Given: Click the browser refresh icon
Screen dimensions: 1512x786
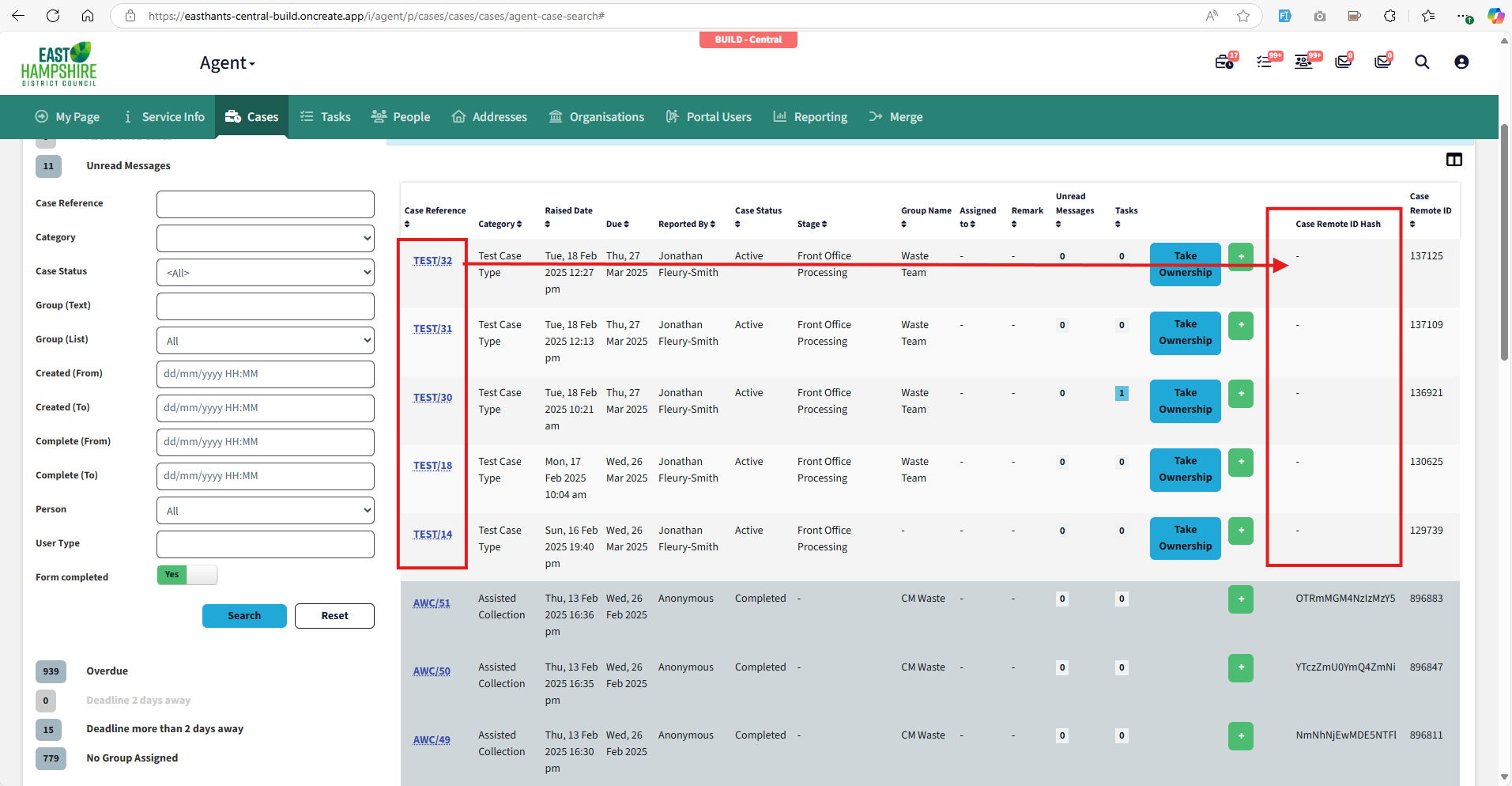Looking at the screenshot, I should [53, 16].
